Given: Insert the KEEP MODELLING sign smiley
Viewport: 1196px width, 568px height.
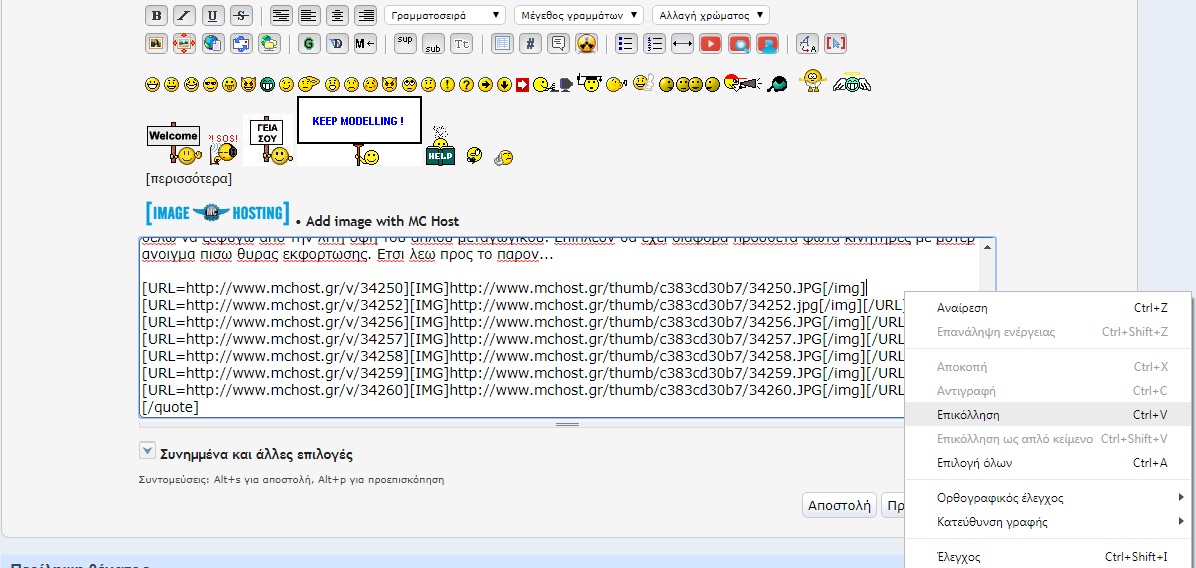Looking at the screenshot, I should tap(359, 130).
